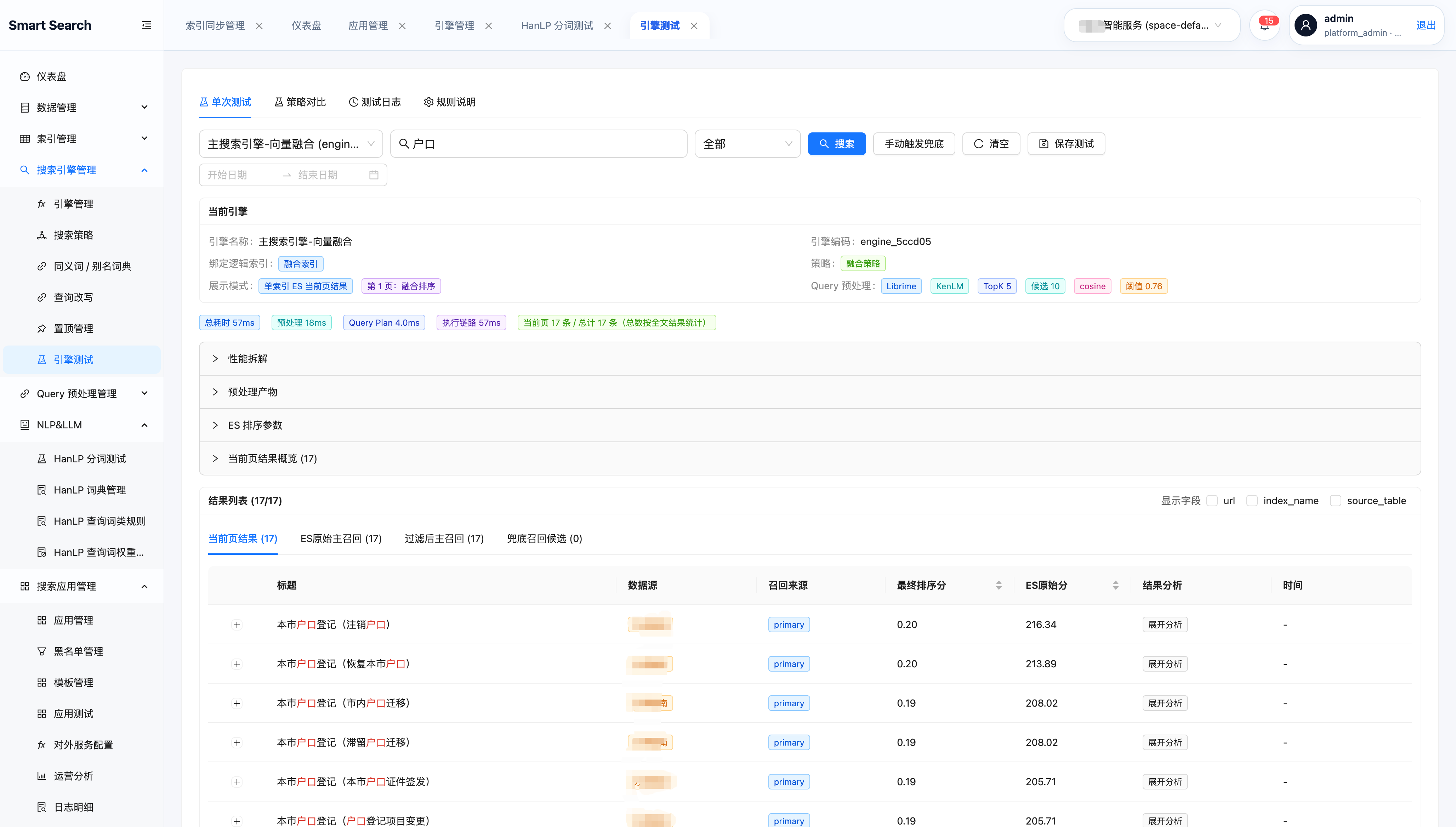This screenshot has height=827, width=1456.
Task: Open 仪表盘 in the sidebar
Action: pyautogui.click(x=82, y=76)
